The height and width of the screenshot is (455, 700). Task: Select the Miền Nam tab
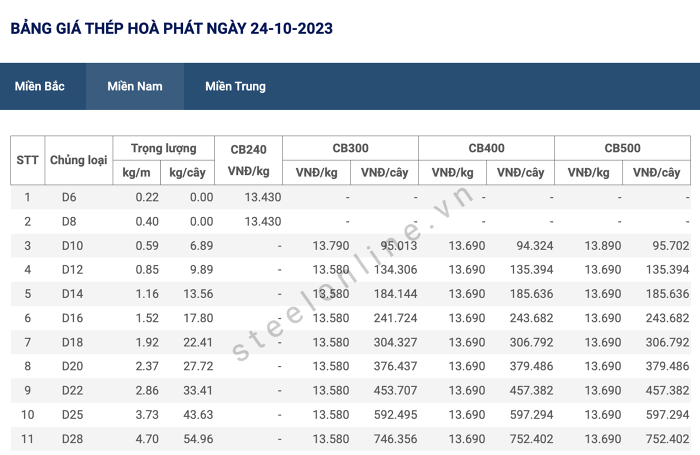pyautogui.click(x=135, y=86)
